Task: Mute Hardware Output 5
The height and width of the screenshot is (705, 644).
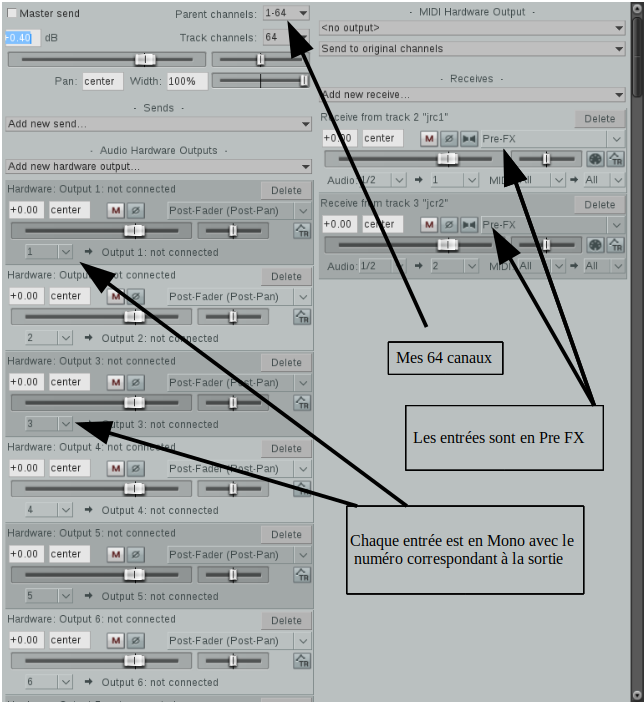Action: [116, 554]
